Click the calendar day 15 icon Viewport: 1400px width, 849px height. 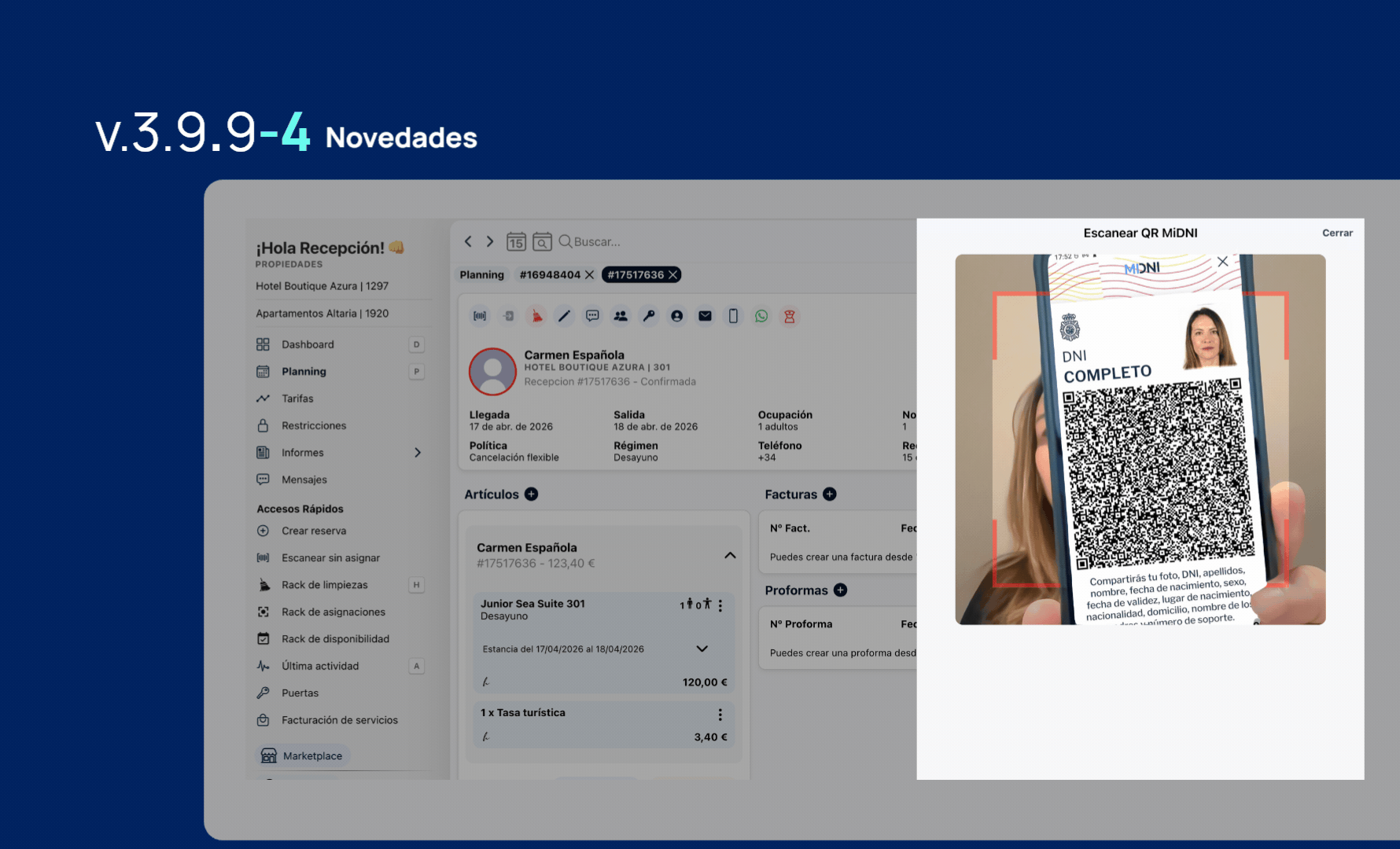516,242
